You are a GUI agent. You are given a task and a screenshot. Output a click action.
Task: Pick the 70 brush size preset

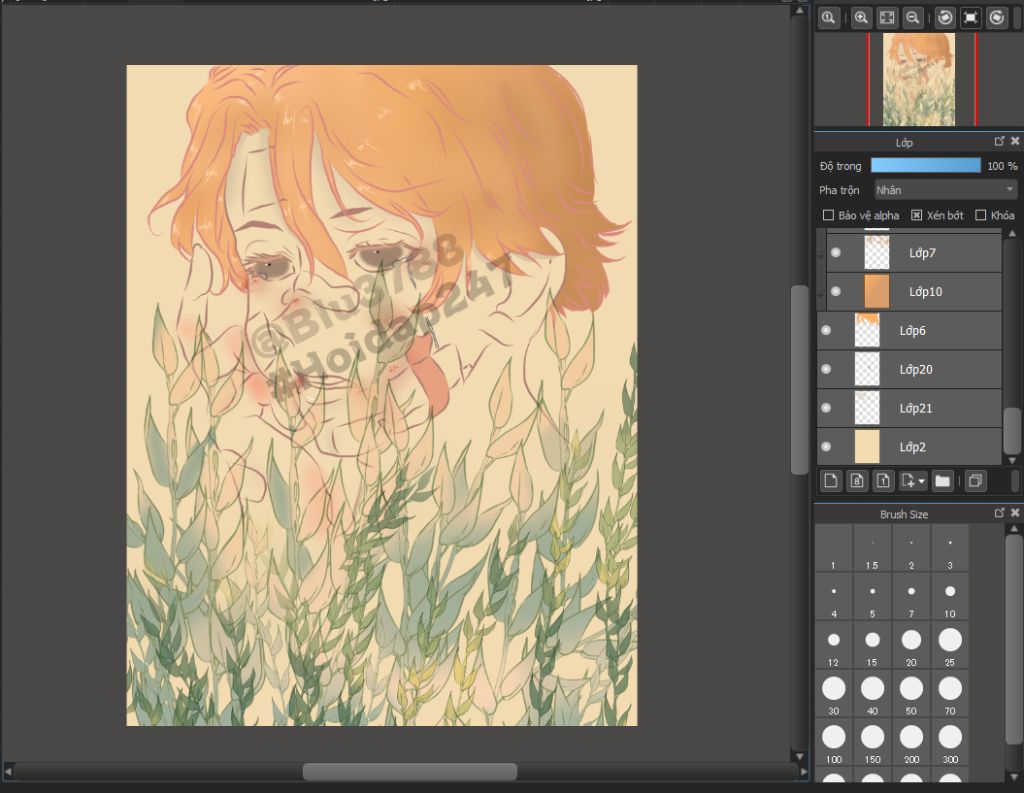(x=950, y=694)
